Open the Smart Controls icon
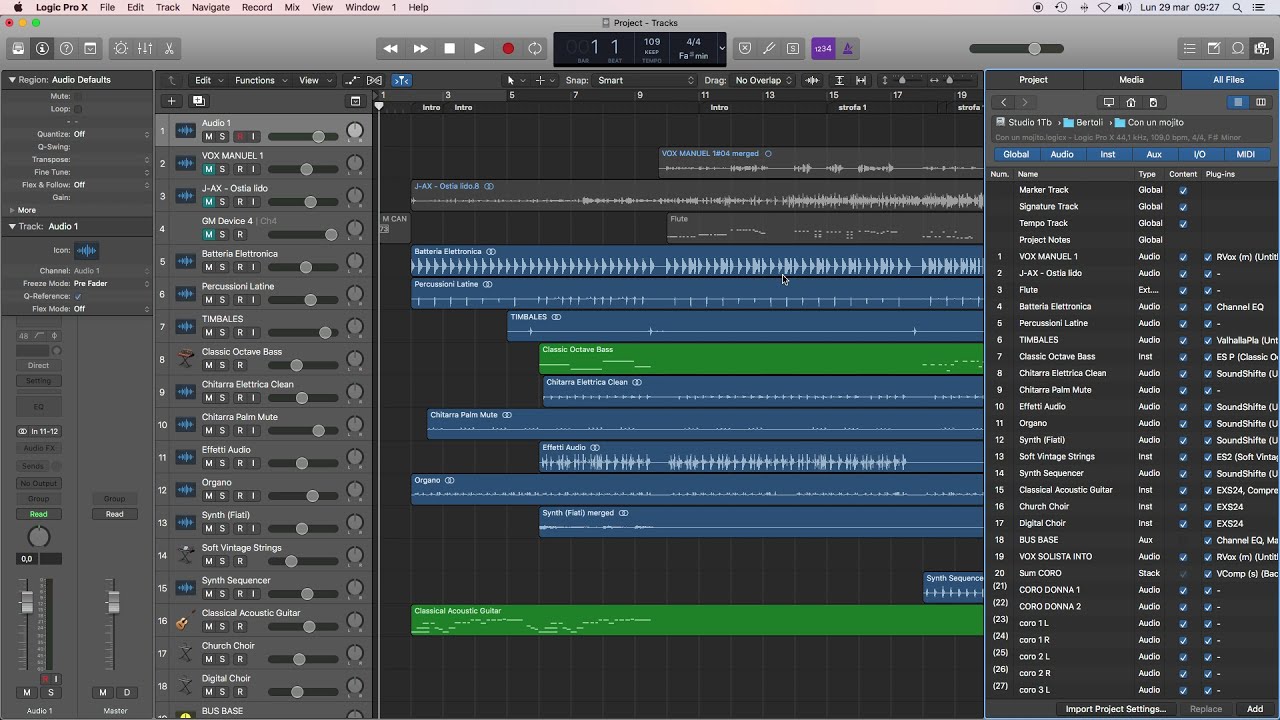This screenshot has height=720, width=1280. click(x=121, y=48)
